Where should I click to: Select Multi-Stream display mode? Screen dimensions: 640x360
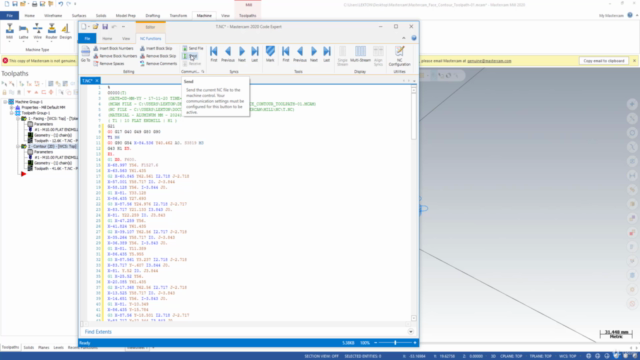[x=360, y=54]
